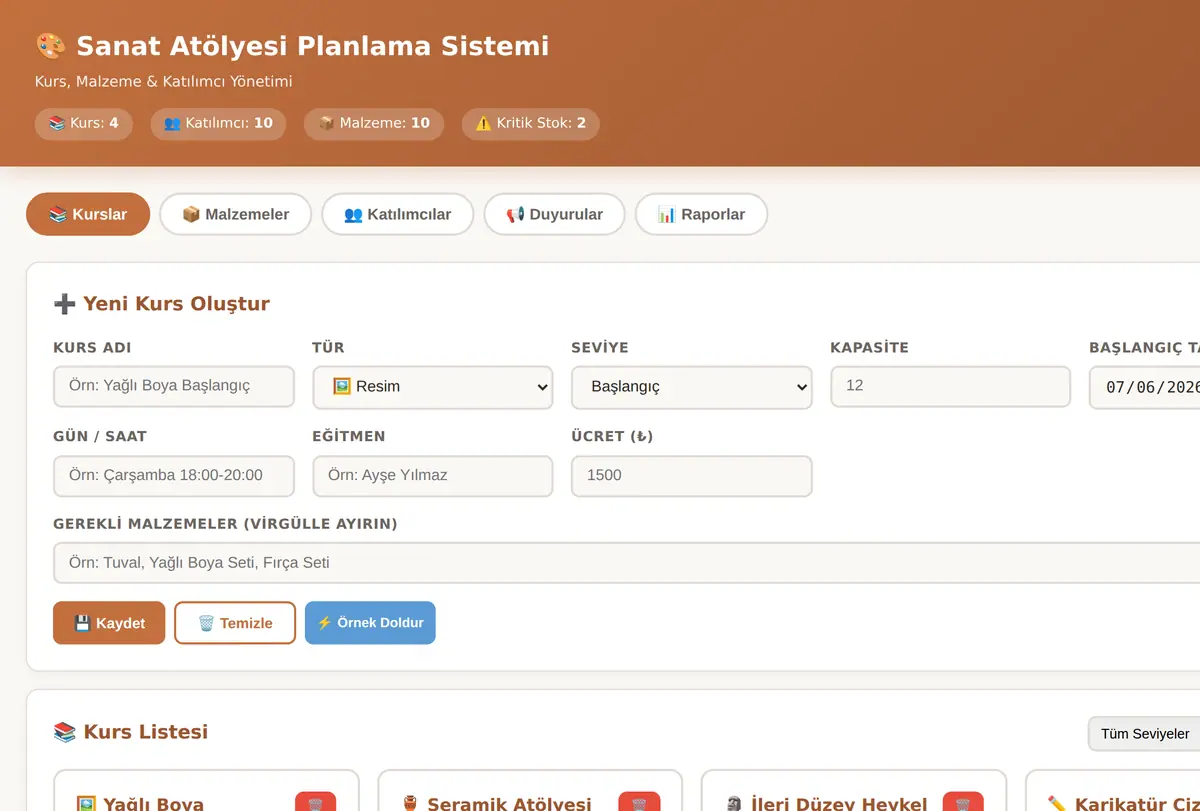Expand the Seviye dropdown showing Başlangıç
The height and width of the screenshot is (811, 1200).
click(692, 387)
